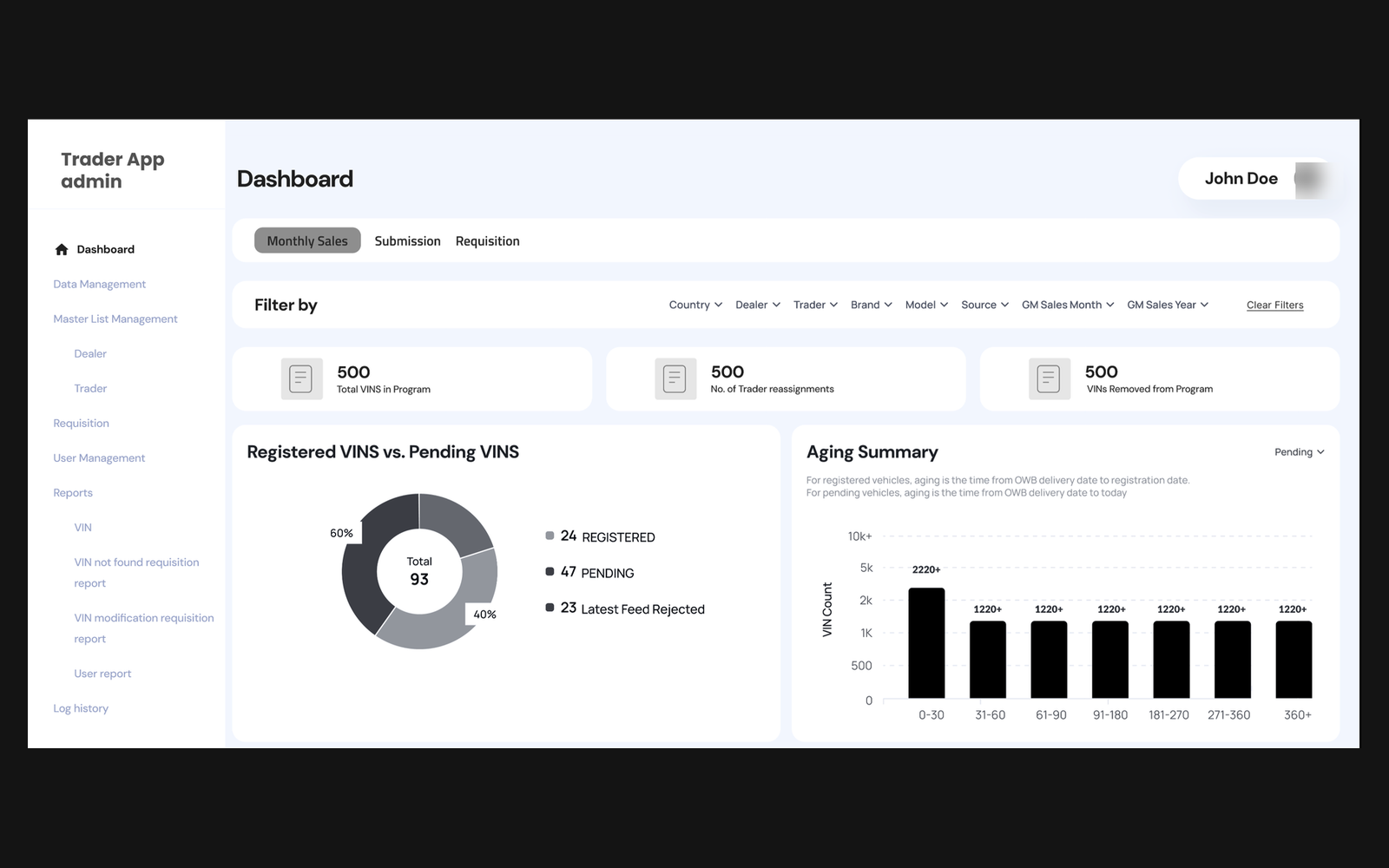The width and height of the screenshot is (1389, 868).
Task: Click the 360+ aging bar
Action: (1294, 660)
